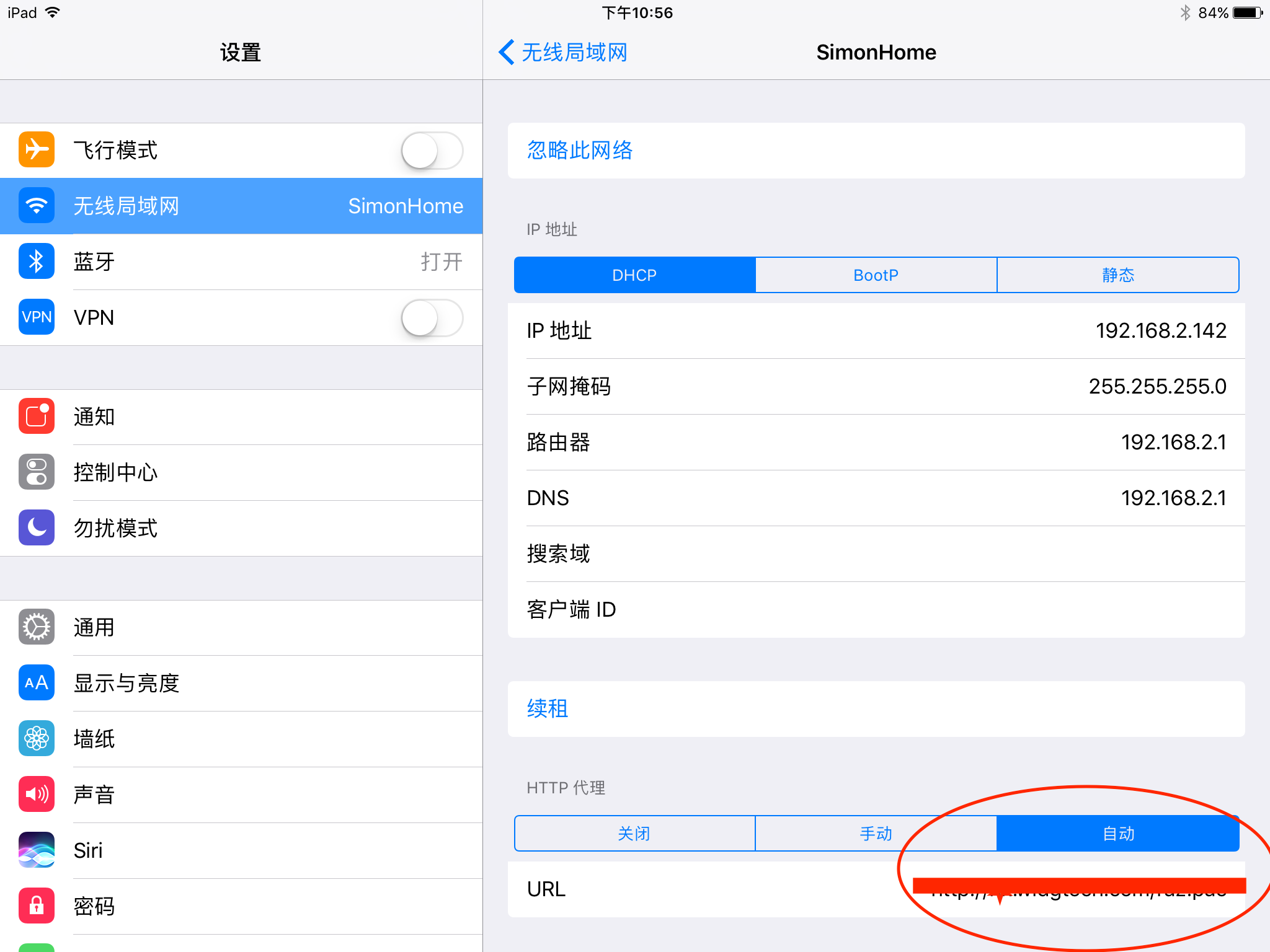Image resolution: width=1270 pixels, height=952 pixels.
Task: Tap the 声音 speaker icon
Action: (x=37, y=795)
